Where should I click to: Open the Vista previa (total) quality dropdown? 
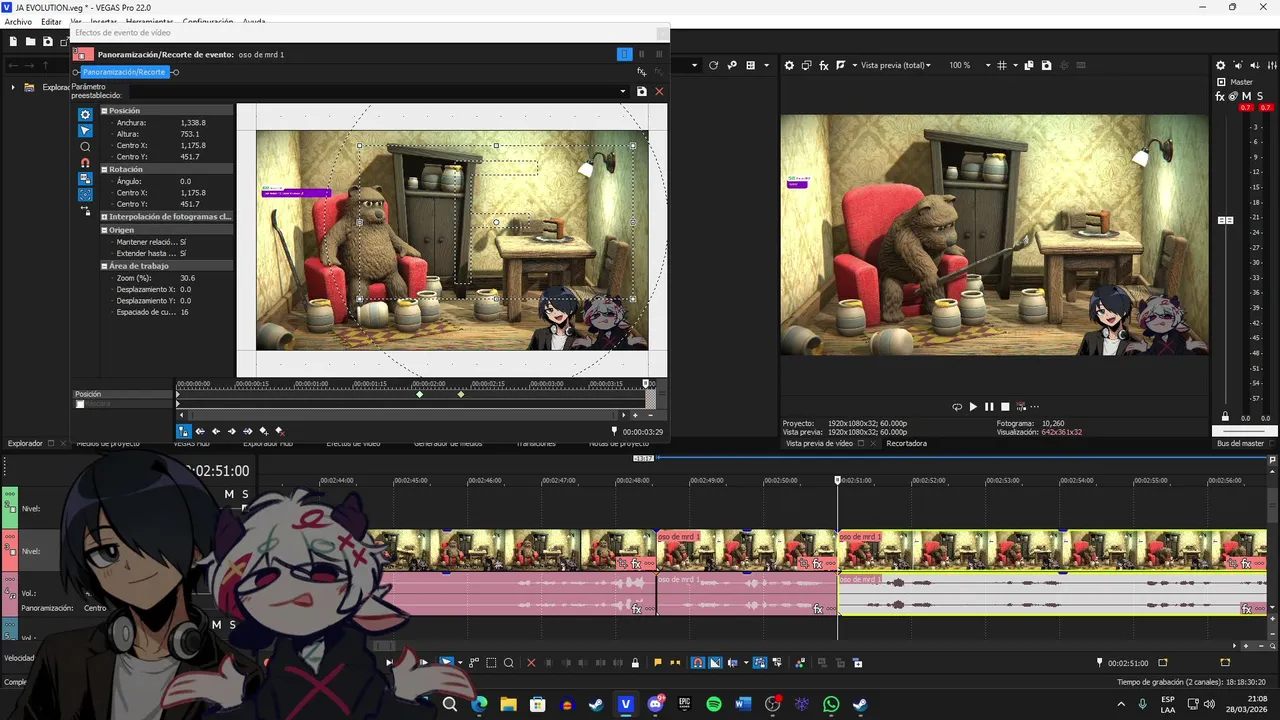(894, 65)
